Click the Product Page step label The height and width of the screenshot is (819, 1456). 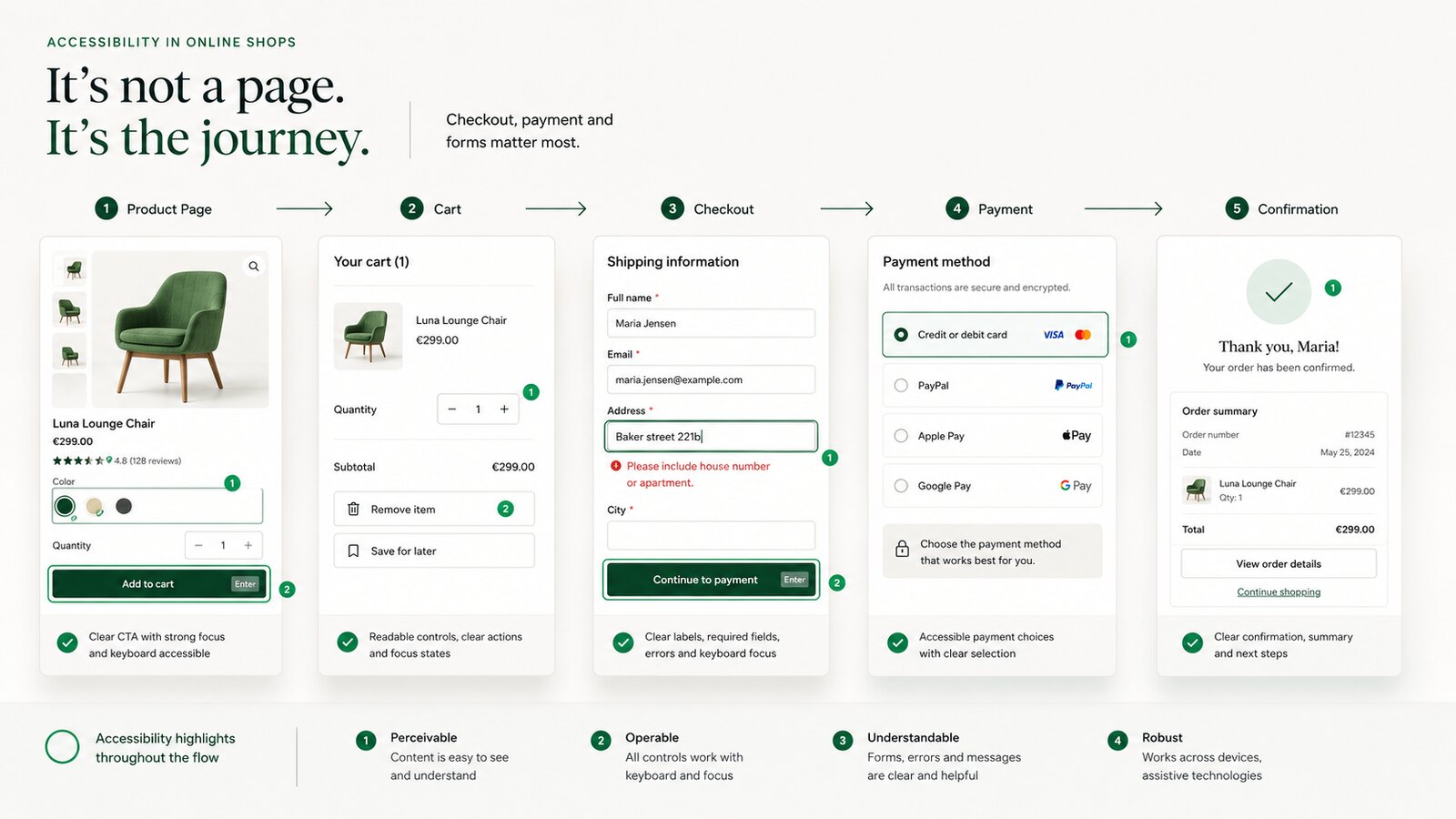click(x=169, y=209)
